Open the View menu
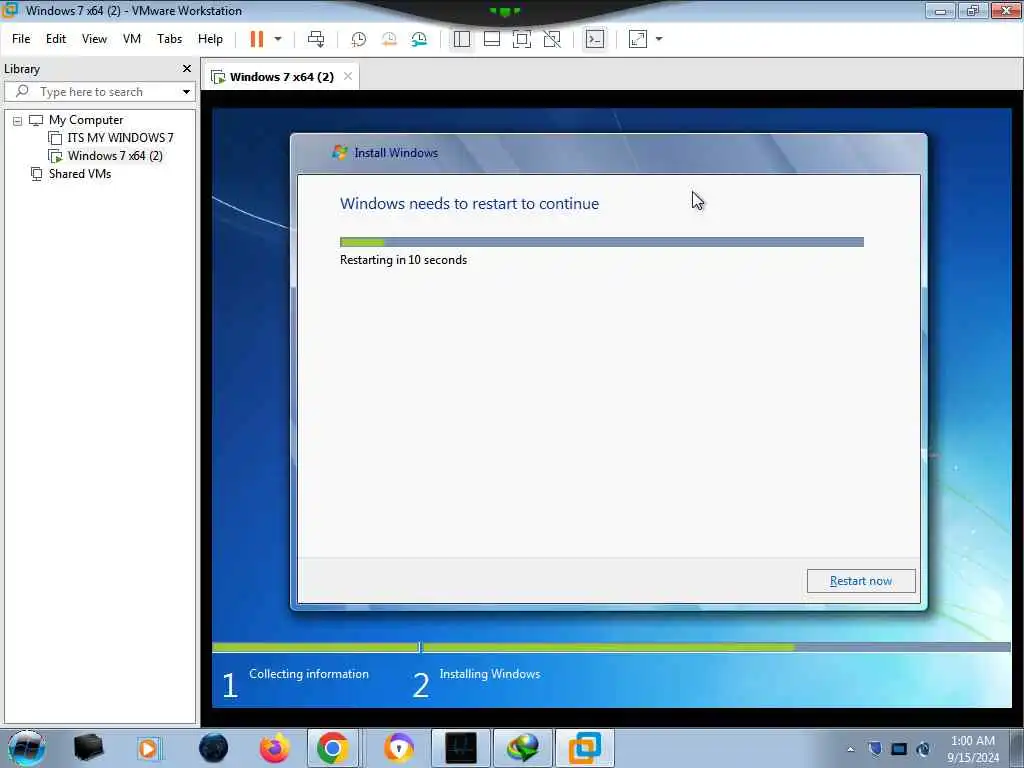Screen dimensions: 1024x768 pos(94,39)
